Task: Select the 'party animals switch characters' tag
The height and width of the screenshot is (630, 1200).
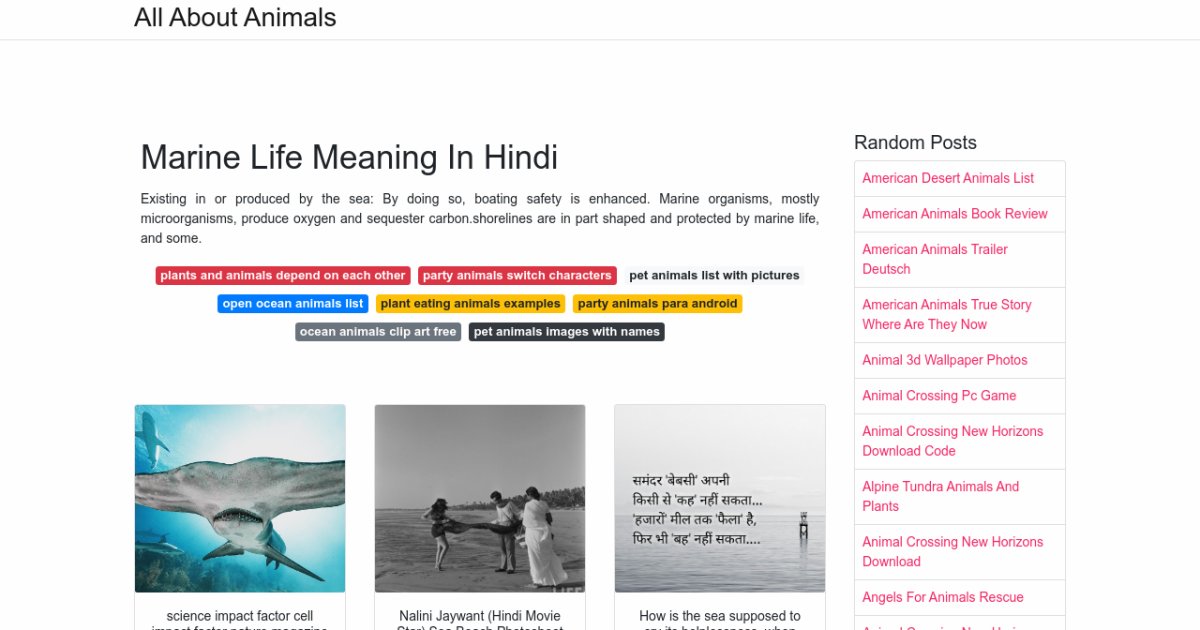Action: (517, 275)
